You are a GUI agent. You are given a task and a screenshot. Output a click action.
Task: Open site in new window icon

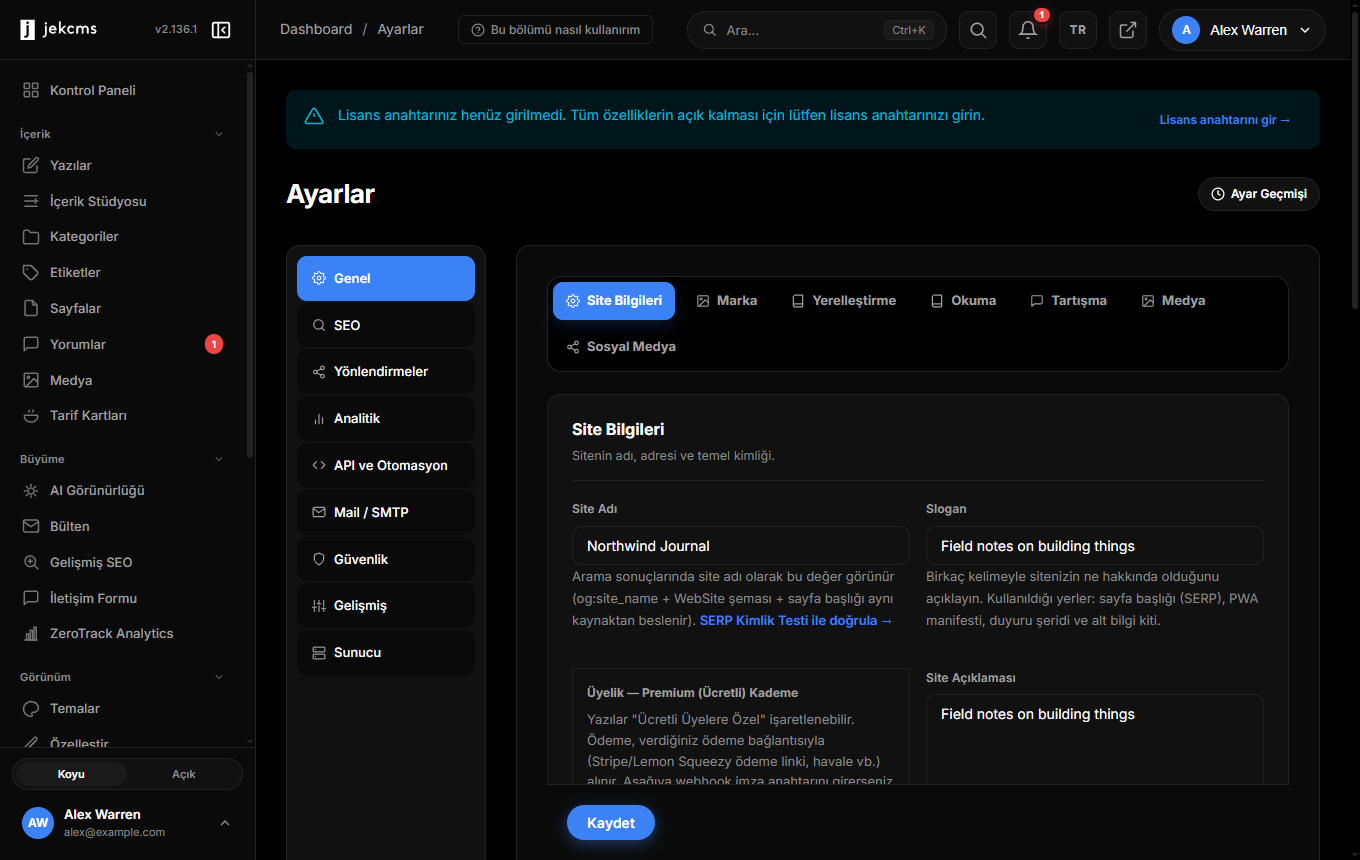tap(1128, 30)
